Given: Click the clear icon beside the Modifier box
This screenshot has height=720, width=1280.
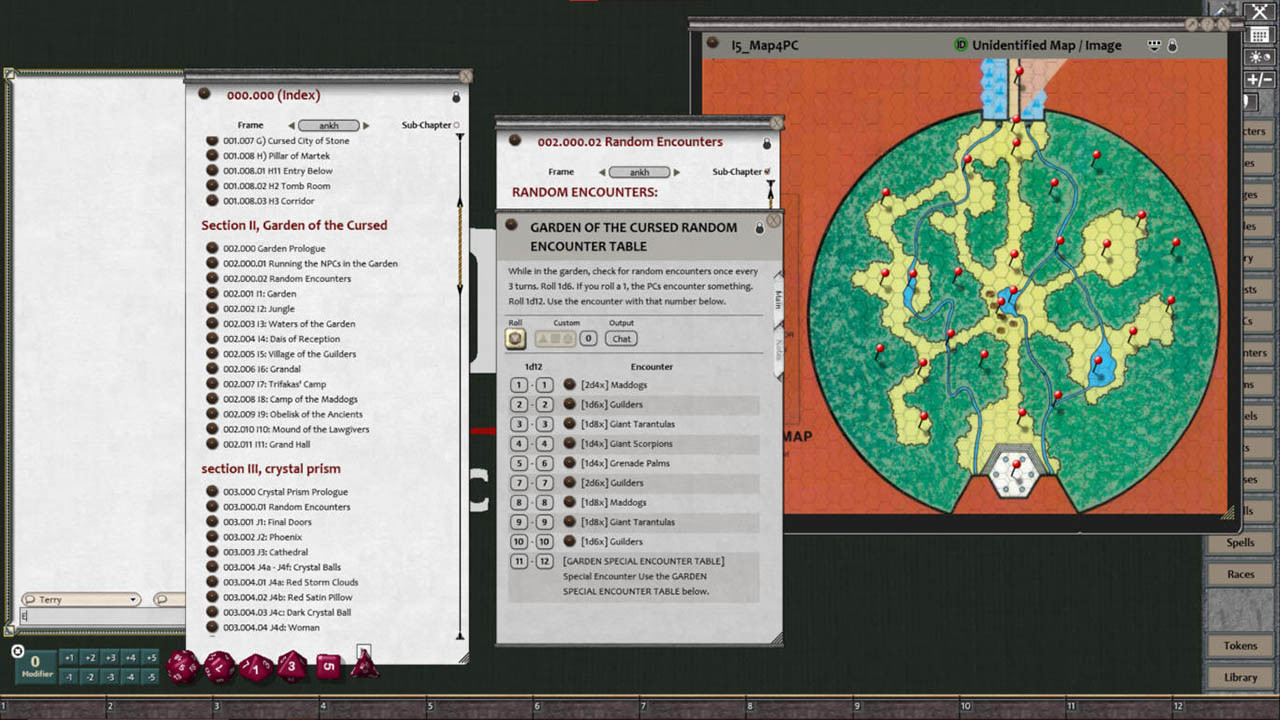Looking at the screenshot, I should tap(18, 651).
